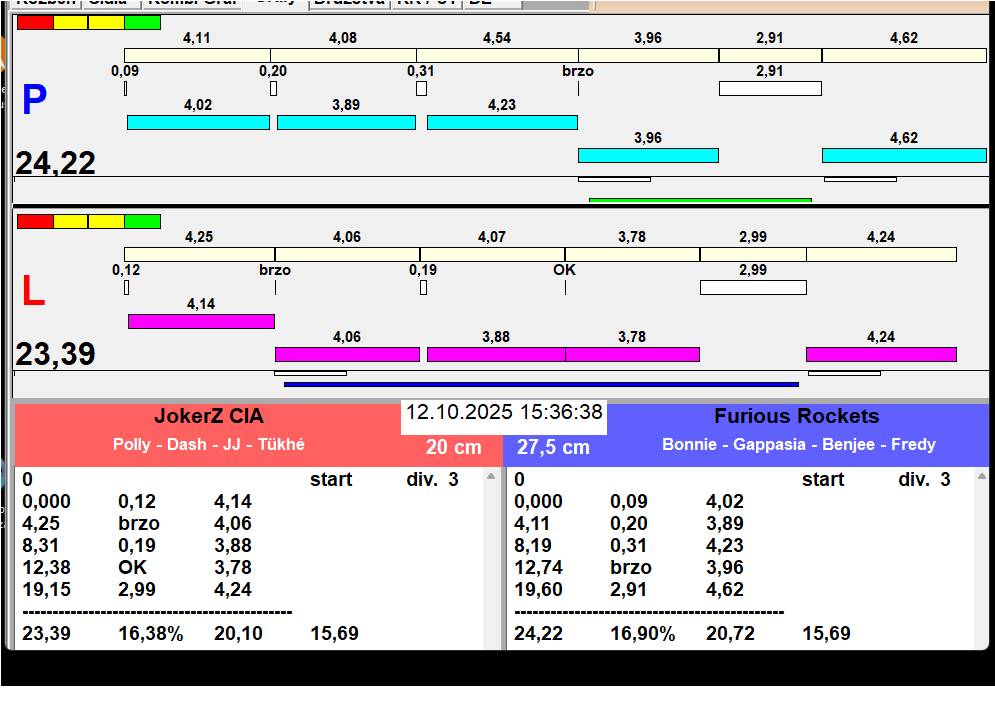
Task: Click the green line under lane P
Action: click(700, 200)
